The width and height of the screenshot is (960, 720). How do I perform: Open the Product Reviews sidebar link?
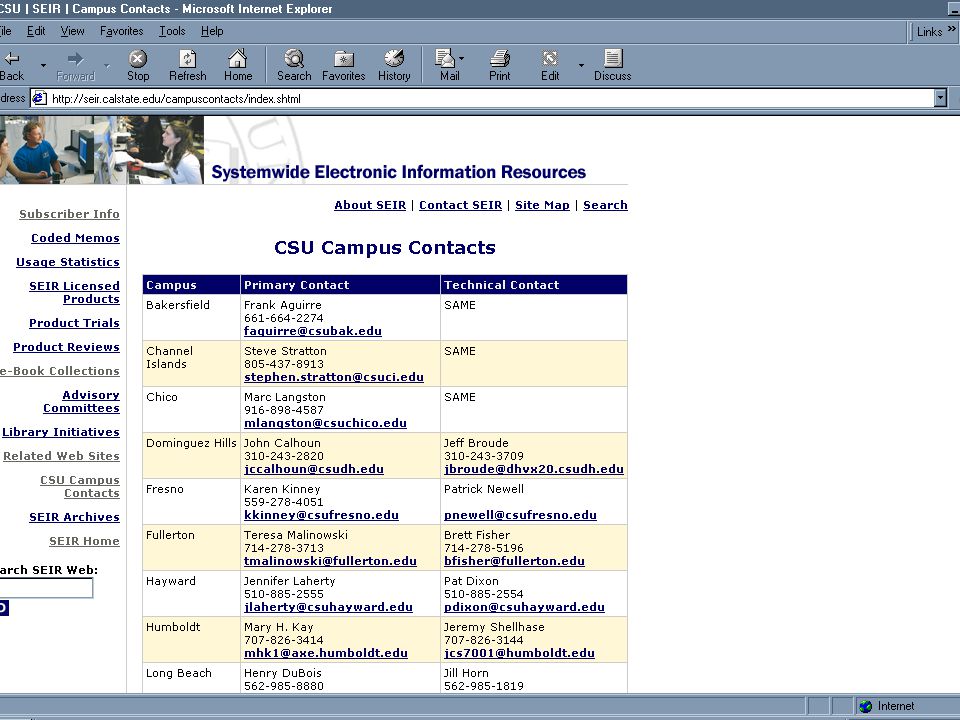(x=66, y=347)
